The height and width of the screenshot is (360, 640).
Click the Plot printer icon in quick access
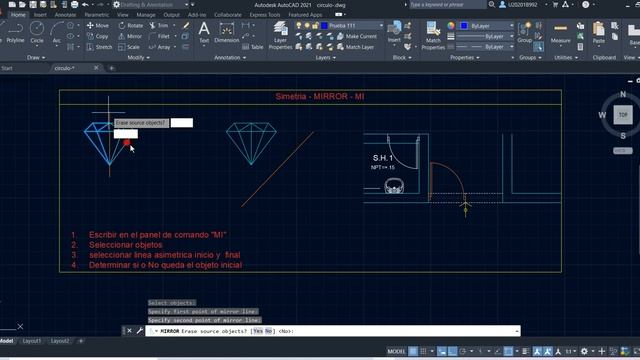click(x=74, y=4)
